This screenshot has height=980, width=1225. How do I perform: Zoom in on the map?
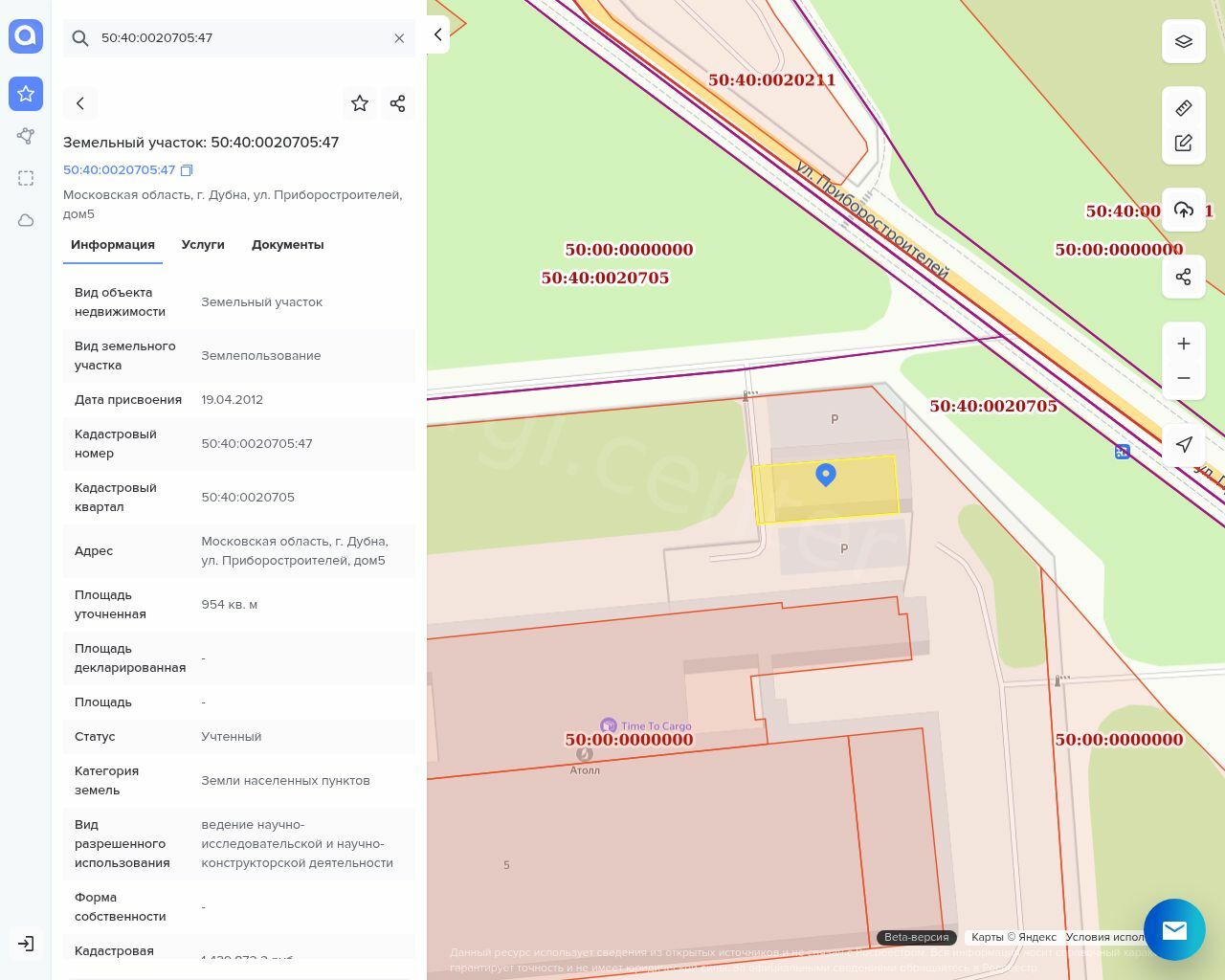point(1184,344)
